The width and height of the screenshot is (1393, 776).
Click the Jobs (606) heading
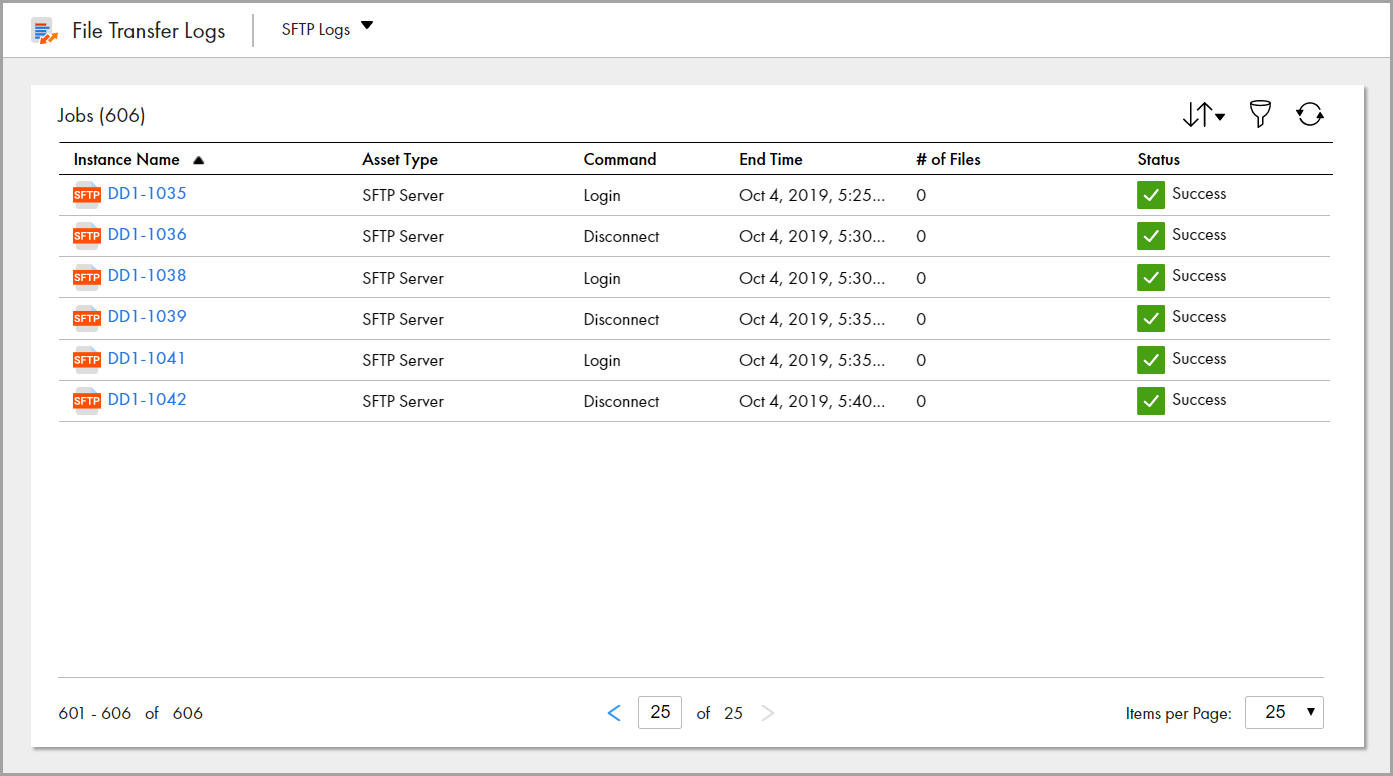(x=102, y=115)
